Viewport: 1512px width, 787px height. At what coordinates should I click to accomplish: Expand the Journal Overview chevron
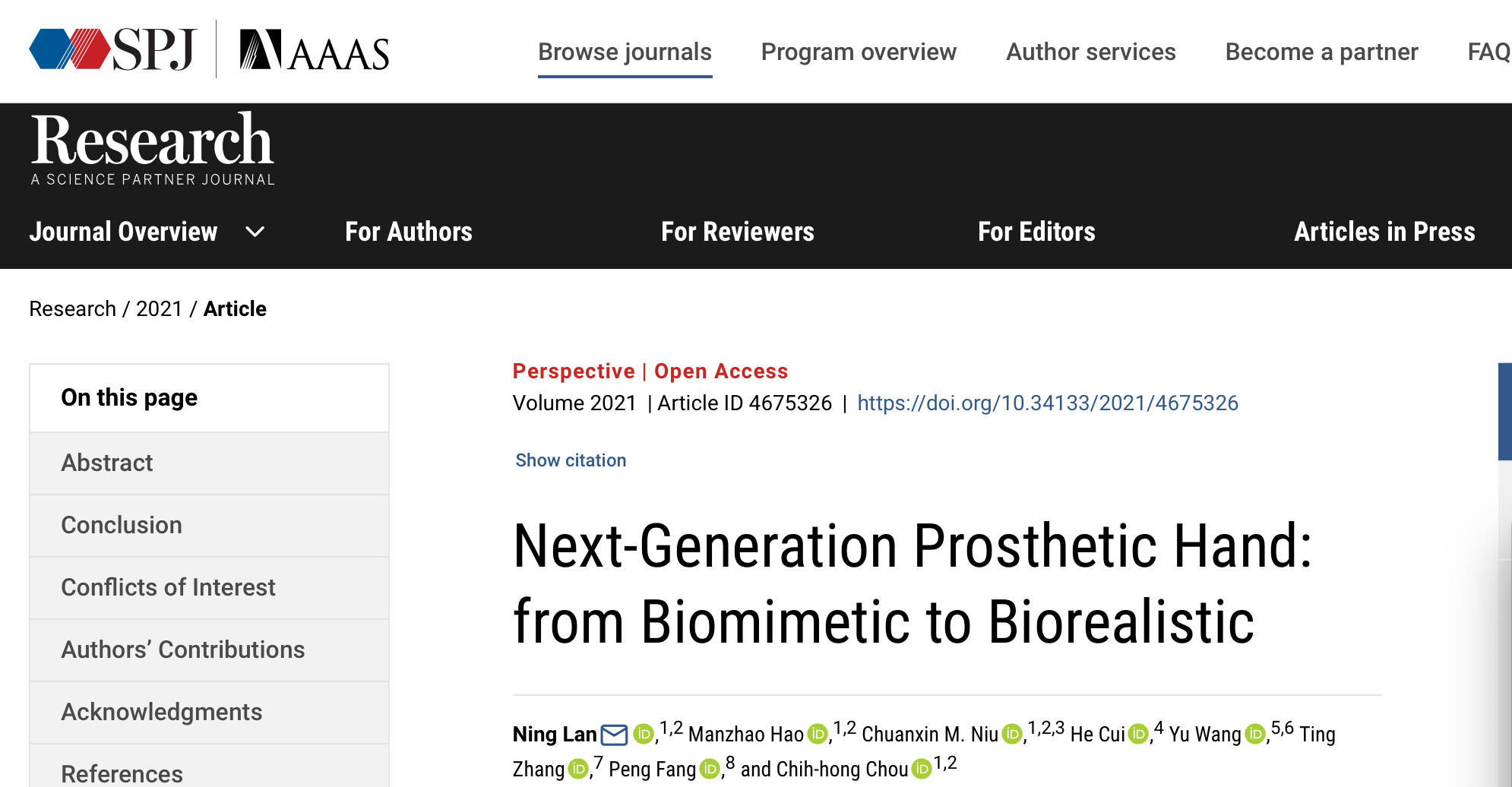255,232
